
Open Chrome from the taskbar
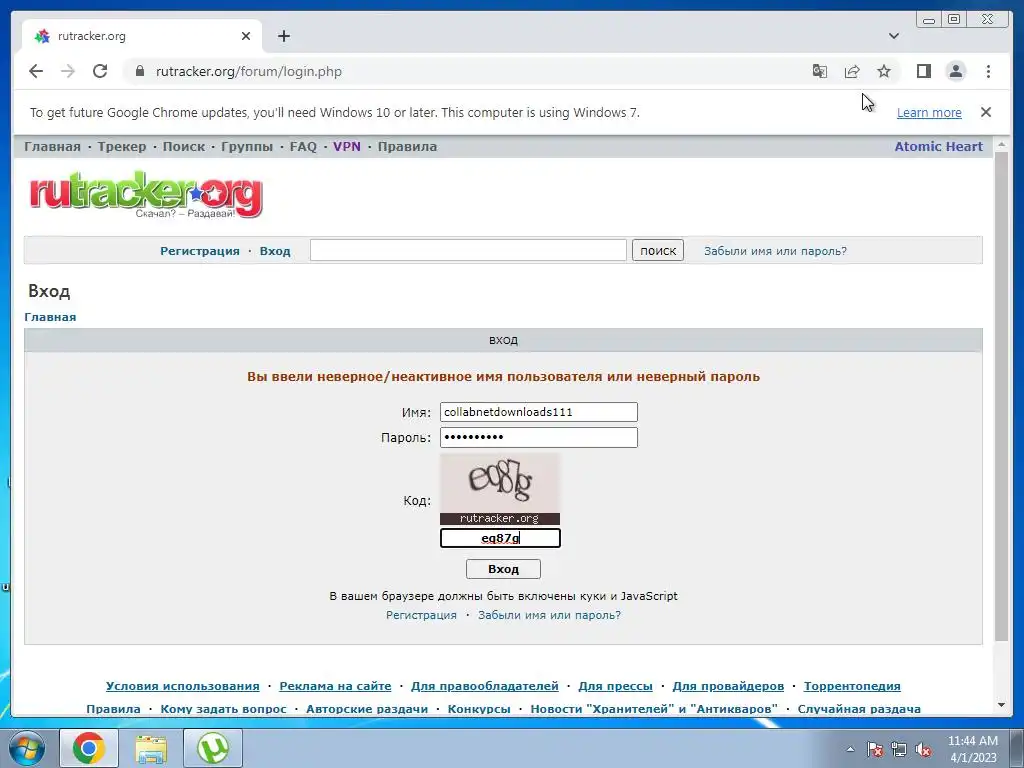(89, 748)
